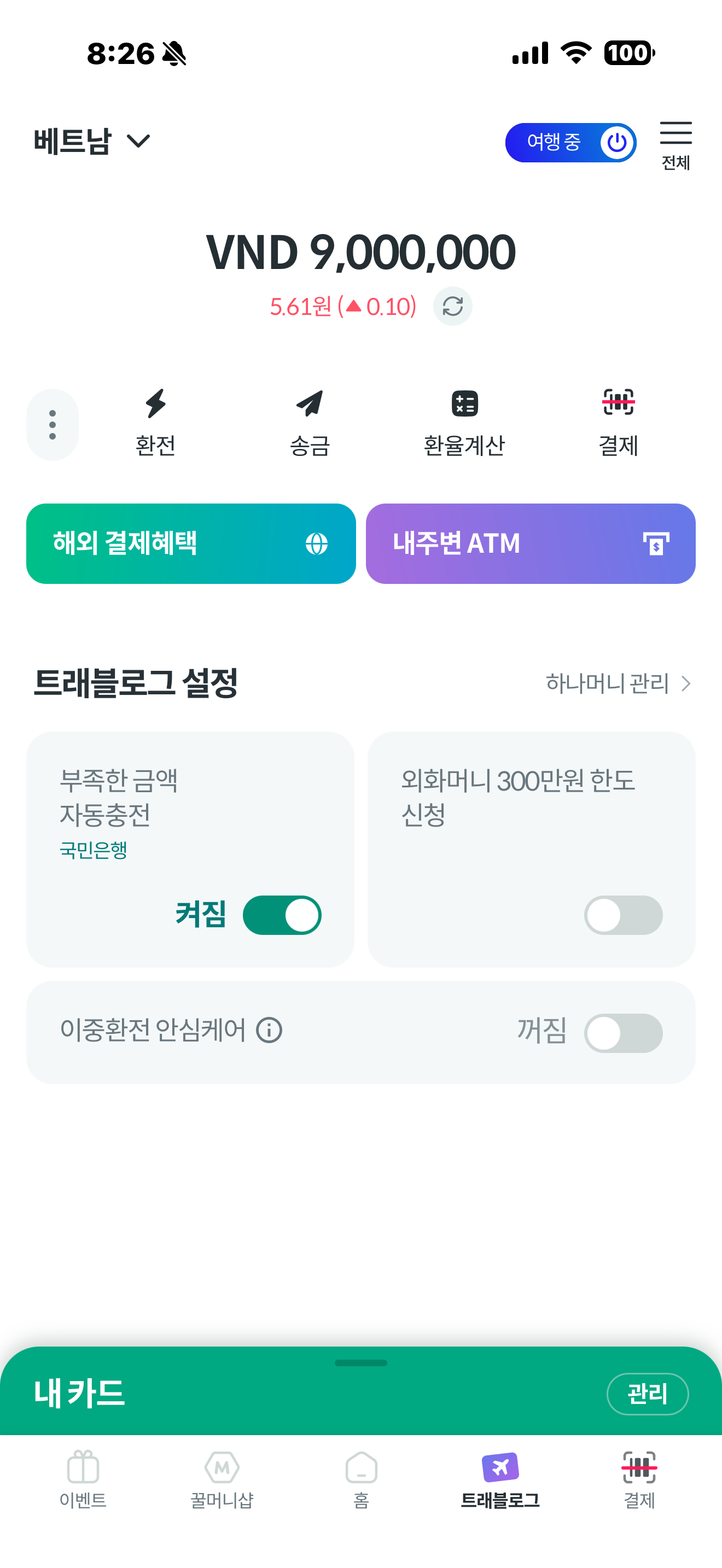Turn off 부족한 금액 자동충전 switch
The width and height of the screenshot is (722, 1568).
(282, 915)
